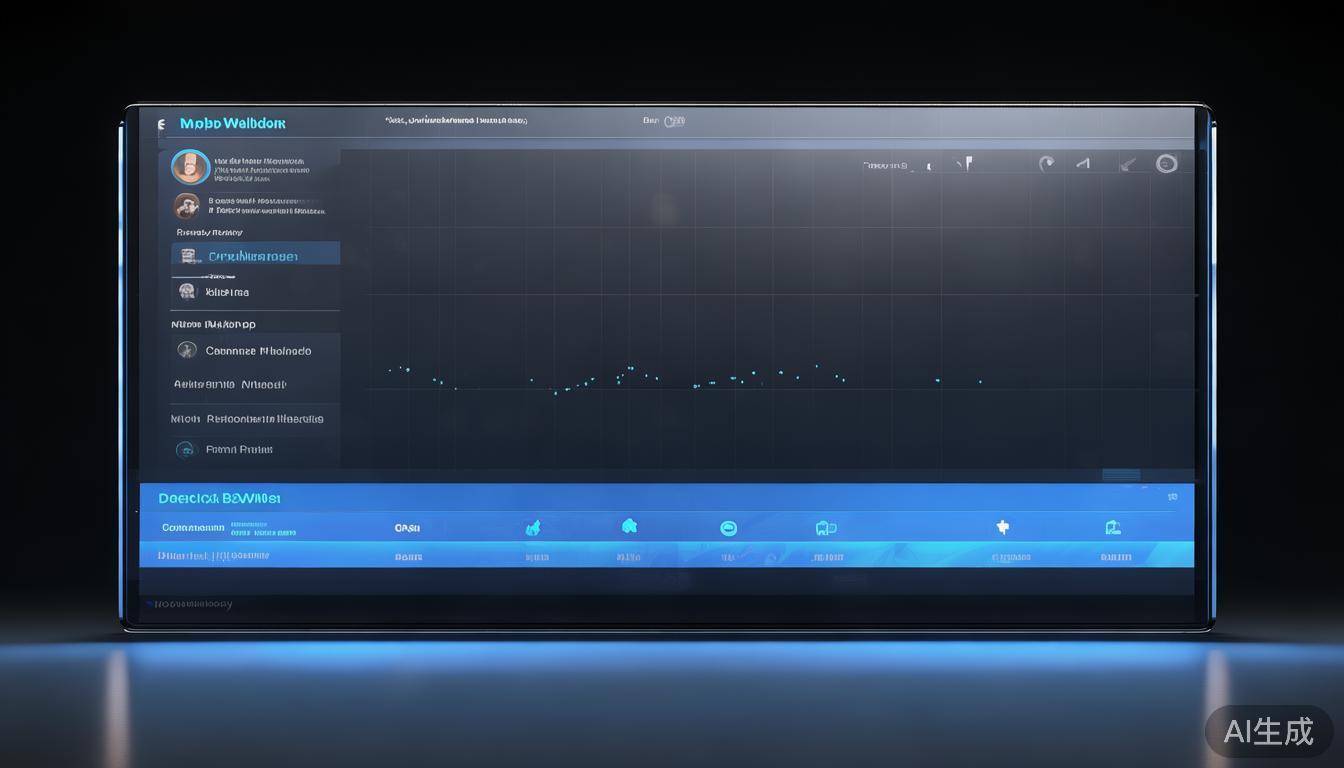Select the triangle-shaped icon in chart toolbar

pyautogui.click(x=1083, y=164)
